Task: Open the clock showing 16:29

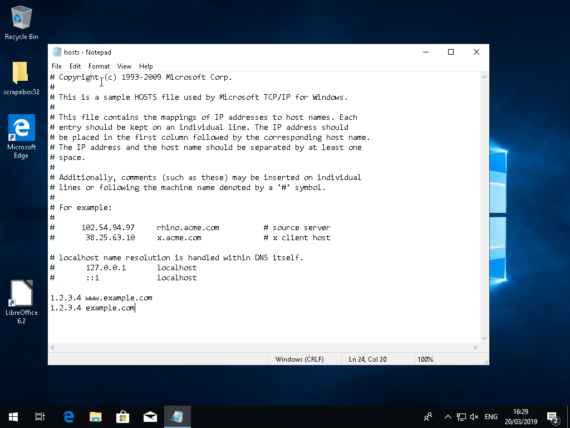Action: 521,417
